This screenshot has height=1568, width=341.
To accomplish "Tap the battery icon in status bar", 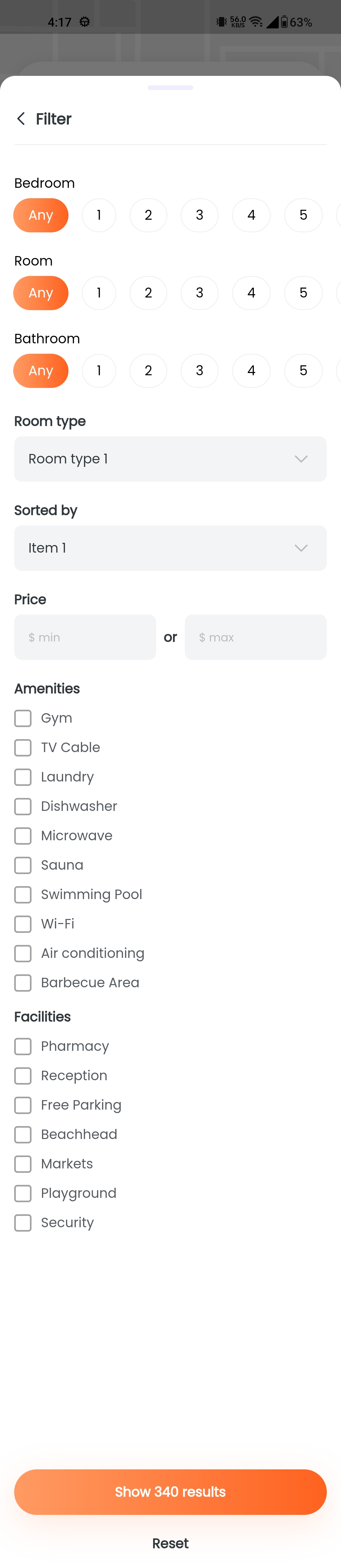I will (x=284, y=22).
